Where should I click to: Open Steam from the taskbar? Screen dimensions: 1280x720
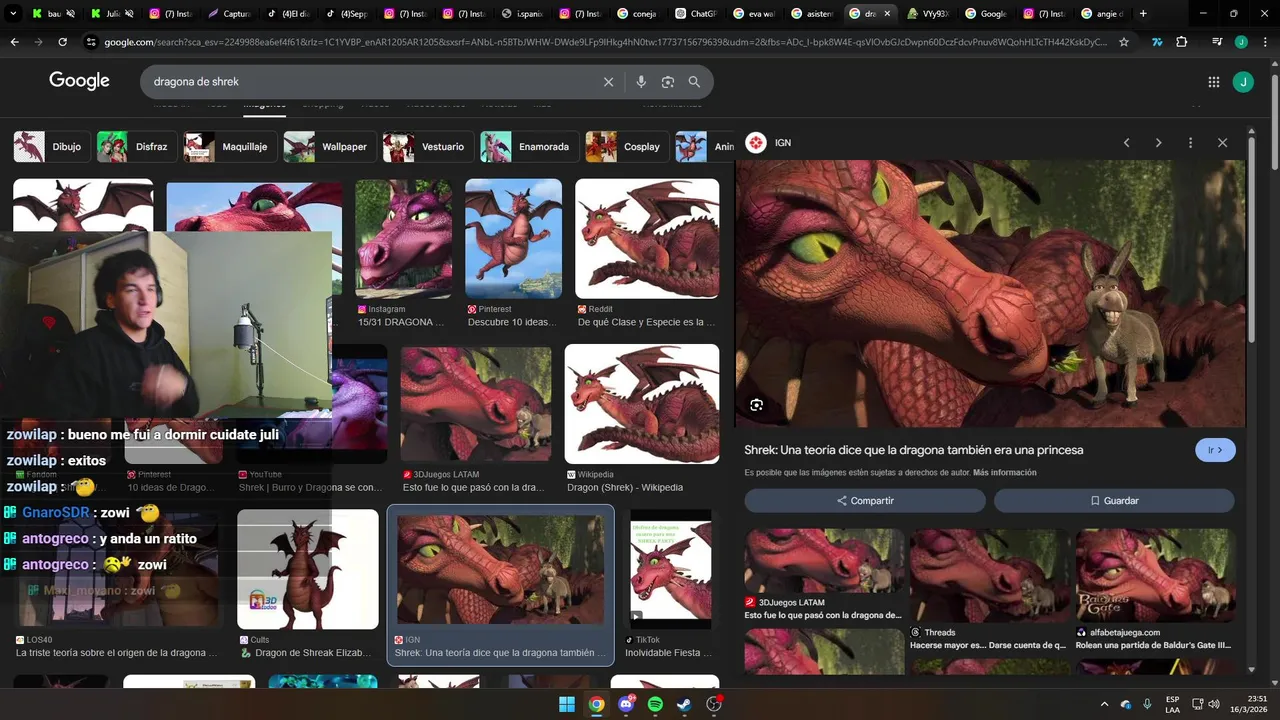(x=685, y=704)
